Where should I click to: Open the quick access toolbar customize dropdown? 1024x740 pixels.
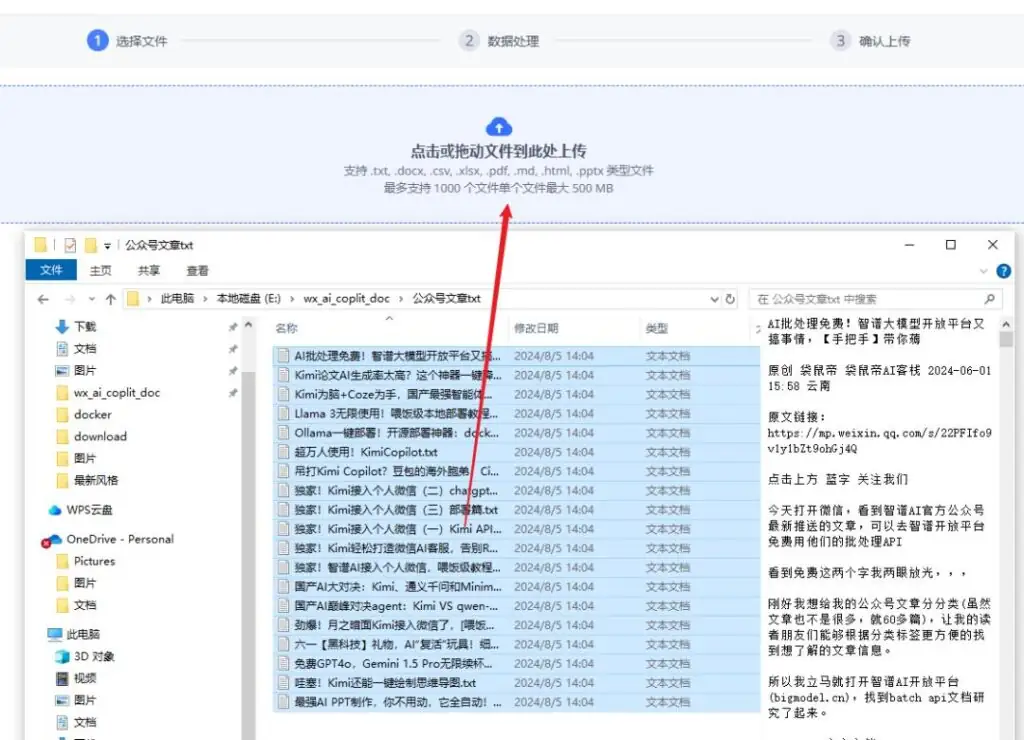point(107,246)
